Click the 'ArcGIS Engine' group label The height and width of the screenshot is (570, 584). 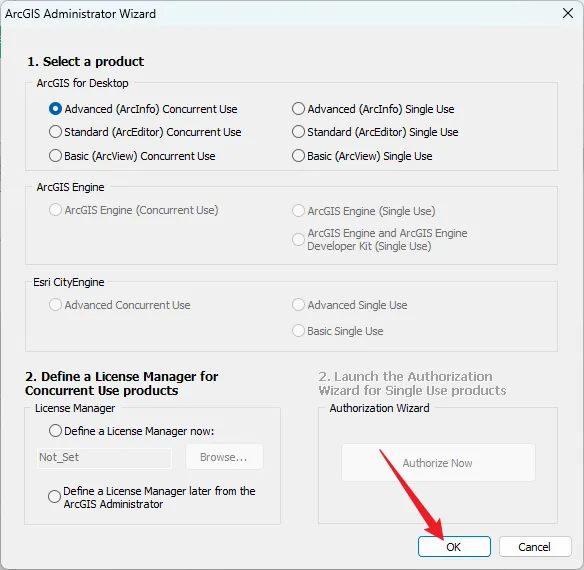(70, 187)
